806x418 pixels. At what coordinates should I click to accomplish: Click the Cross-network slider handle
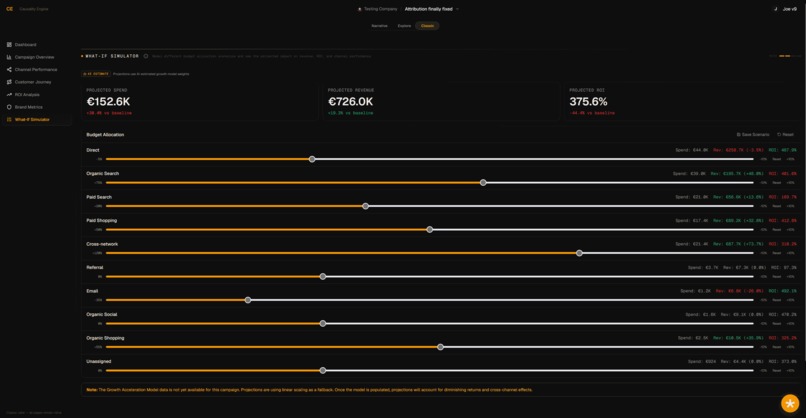579,253
